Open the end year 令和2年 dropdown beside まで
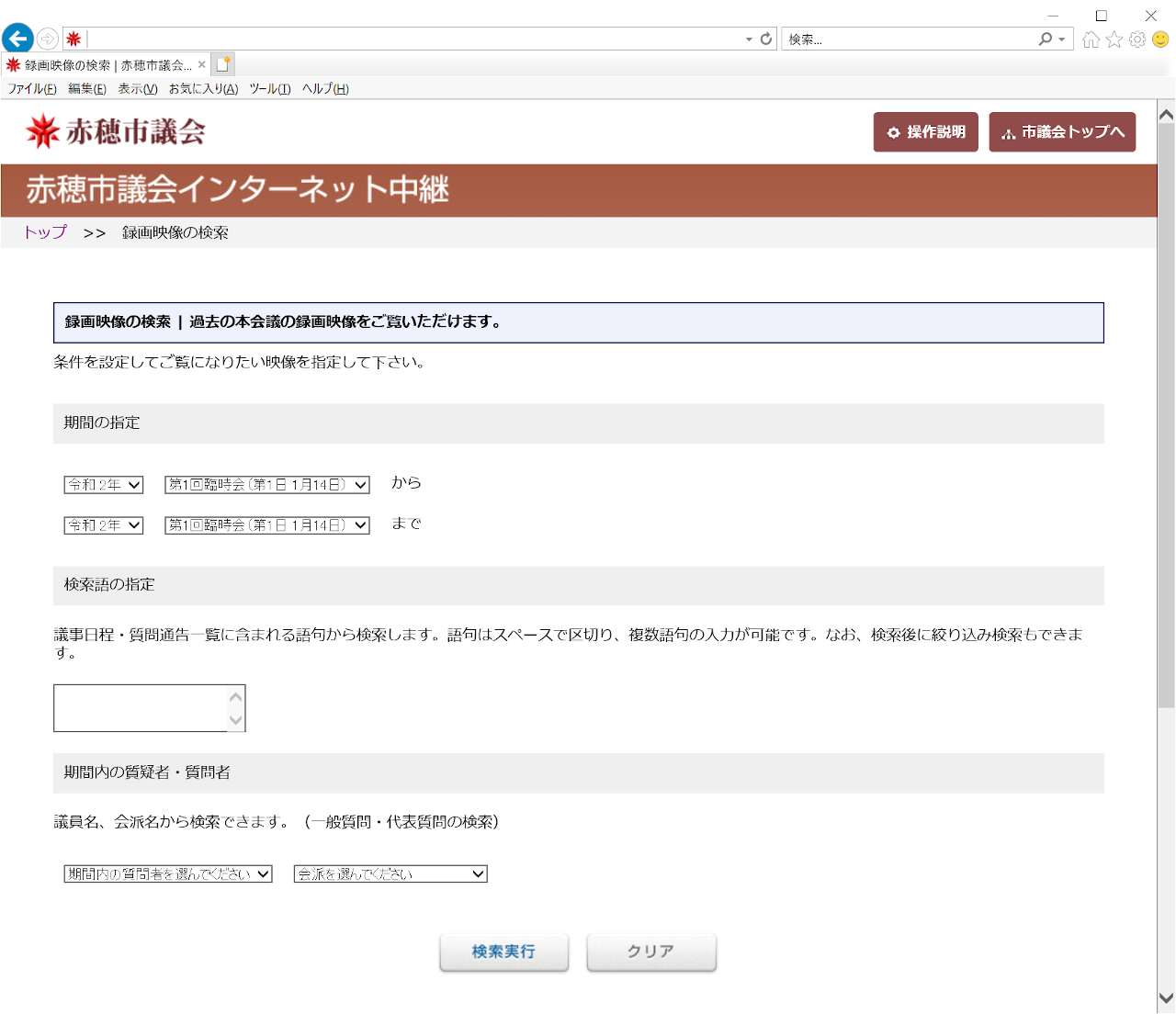This screenshot has height=1014, width=1176. 104,525
